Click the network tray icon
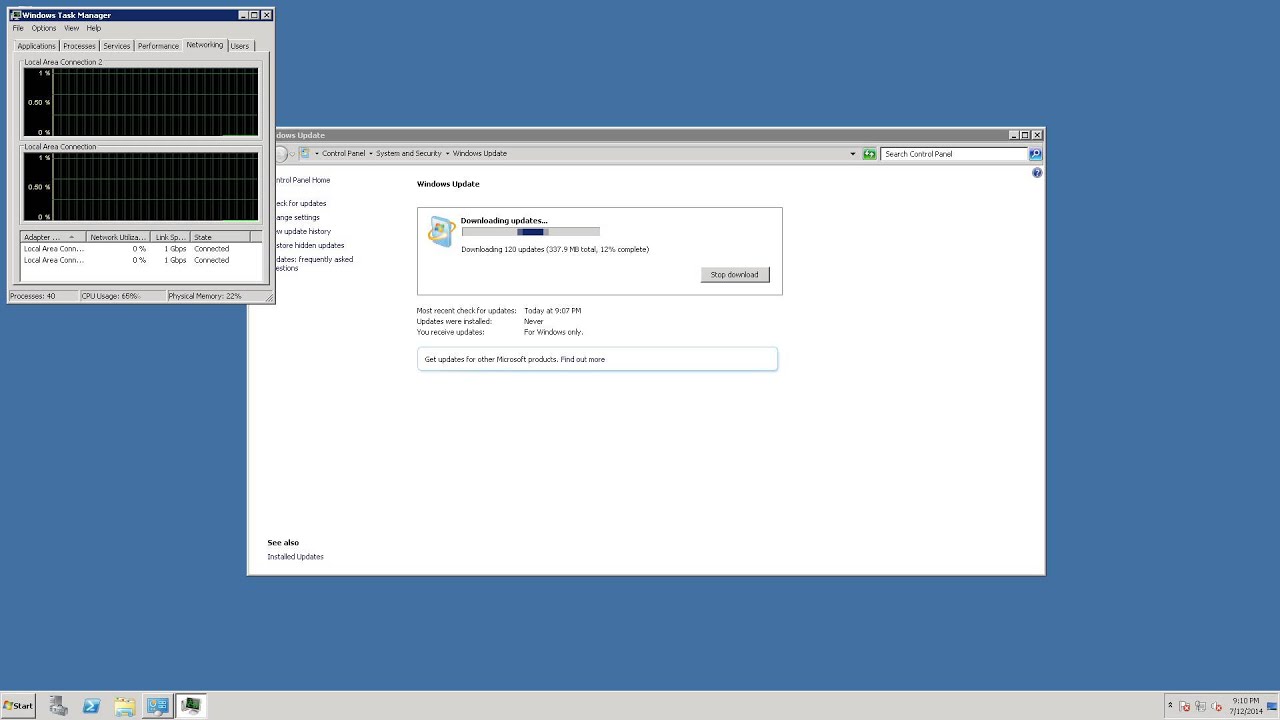 (1201, 707)
